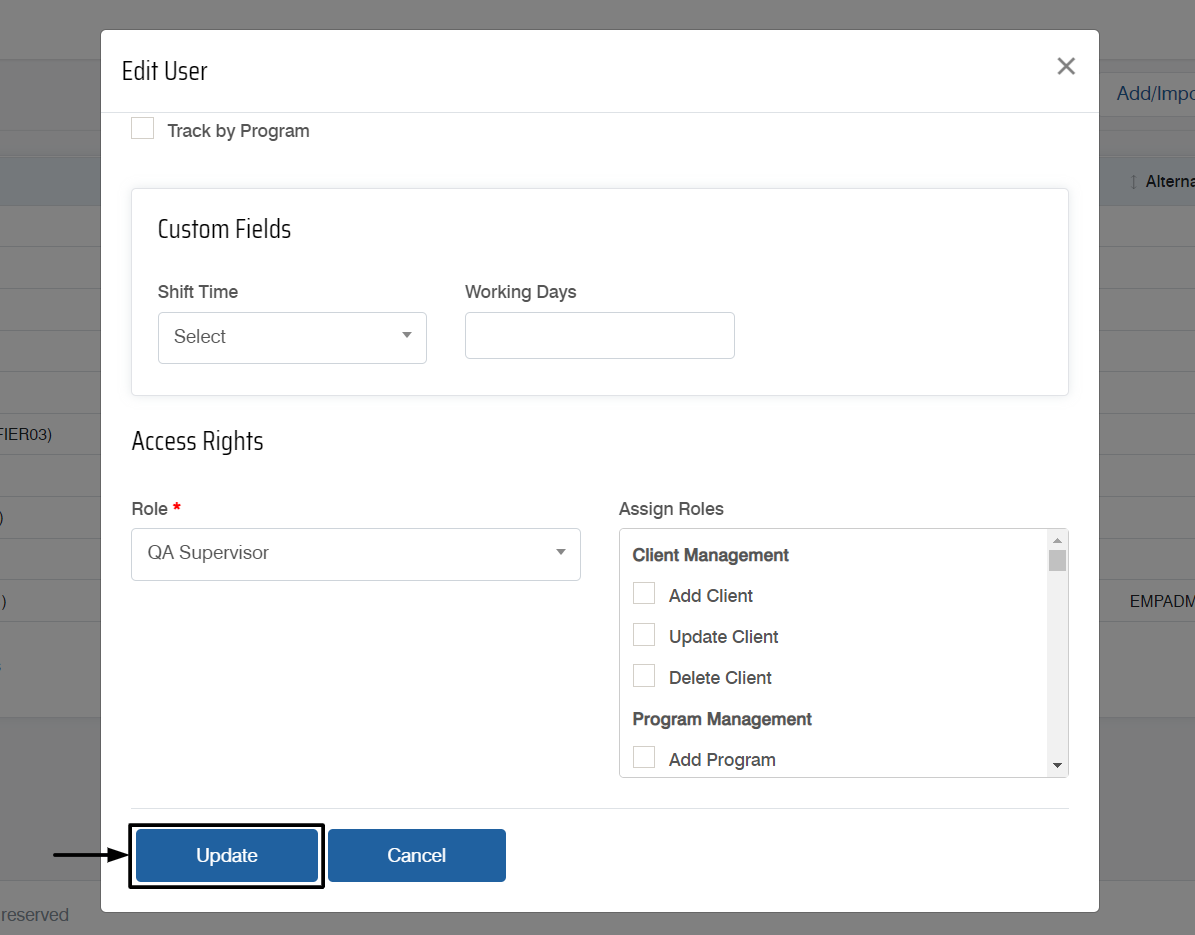
Task: Click the Assign Roles scroll up arrow
Action: [x=1057, y=540]
